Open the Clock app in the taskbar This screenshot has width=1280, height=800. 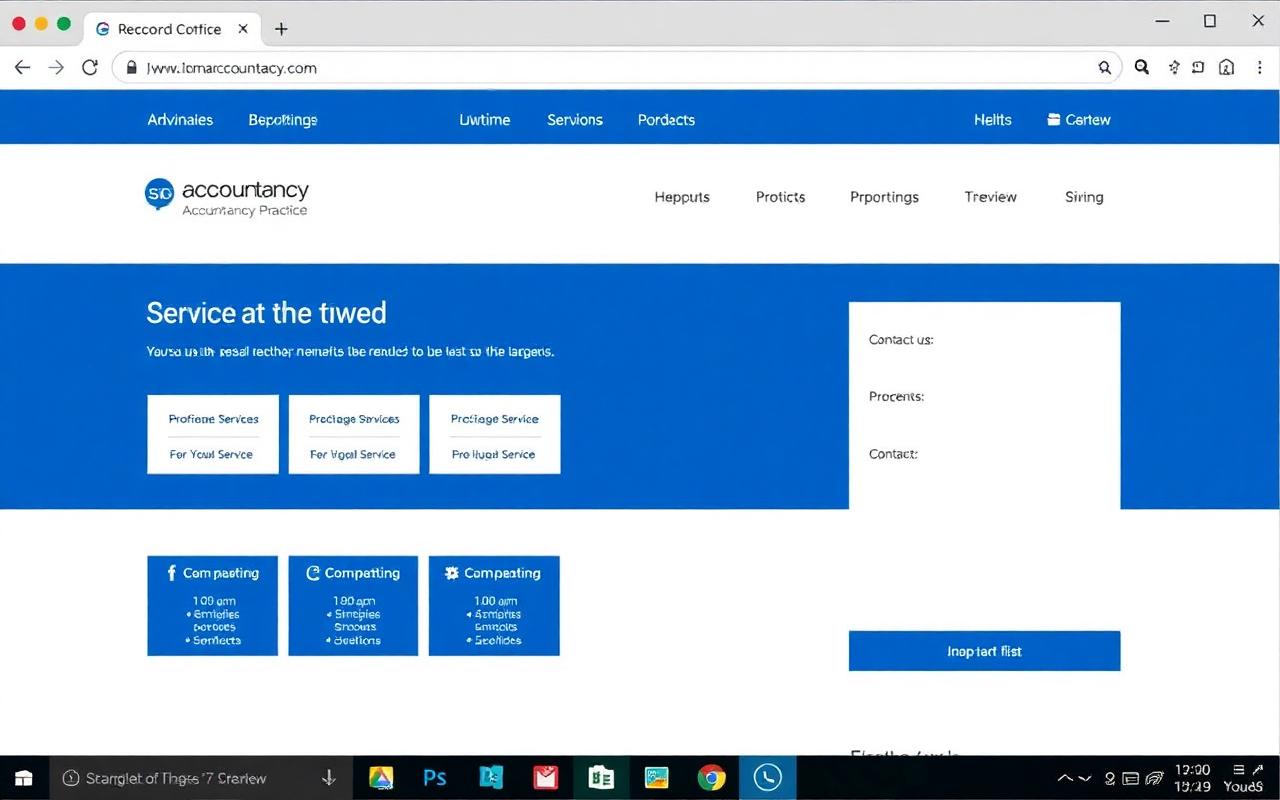pyautogui.click(x=767, y=778)
